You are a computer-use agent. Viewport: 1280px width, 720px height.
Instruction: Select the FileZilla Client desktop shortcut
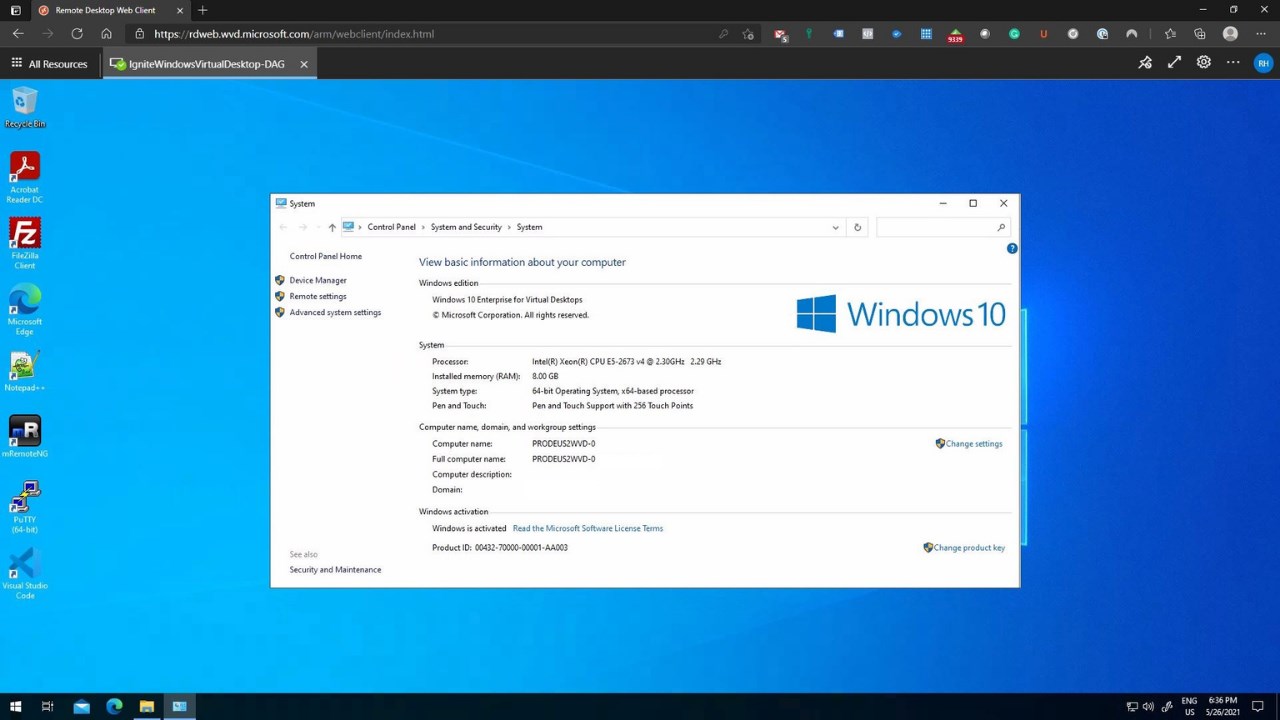[25, 243]
